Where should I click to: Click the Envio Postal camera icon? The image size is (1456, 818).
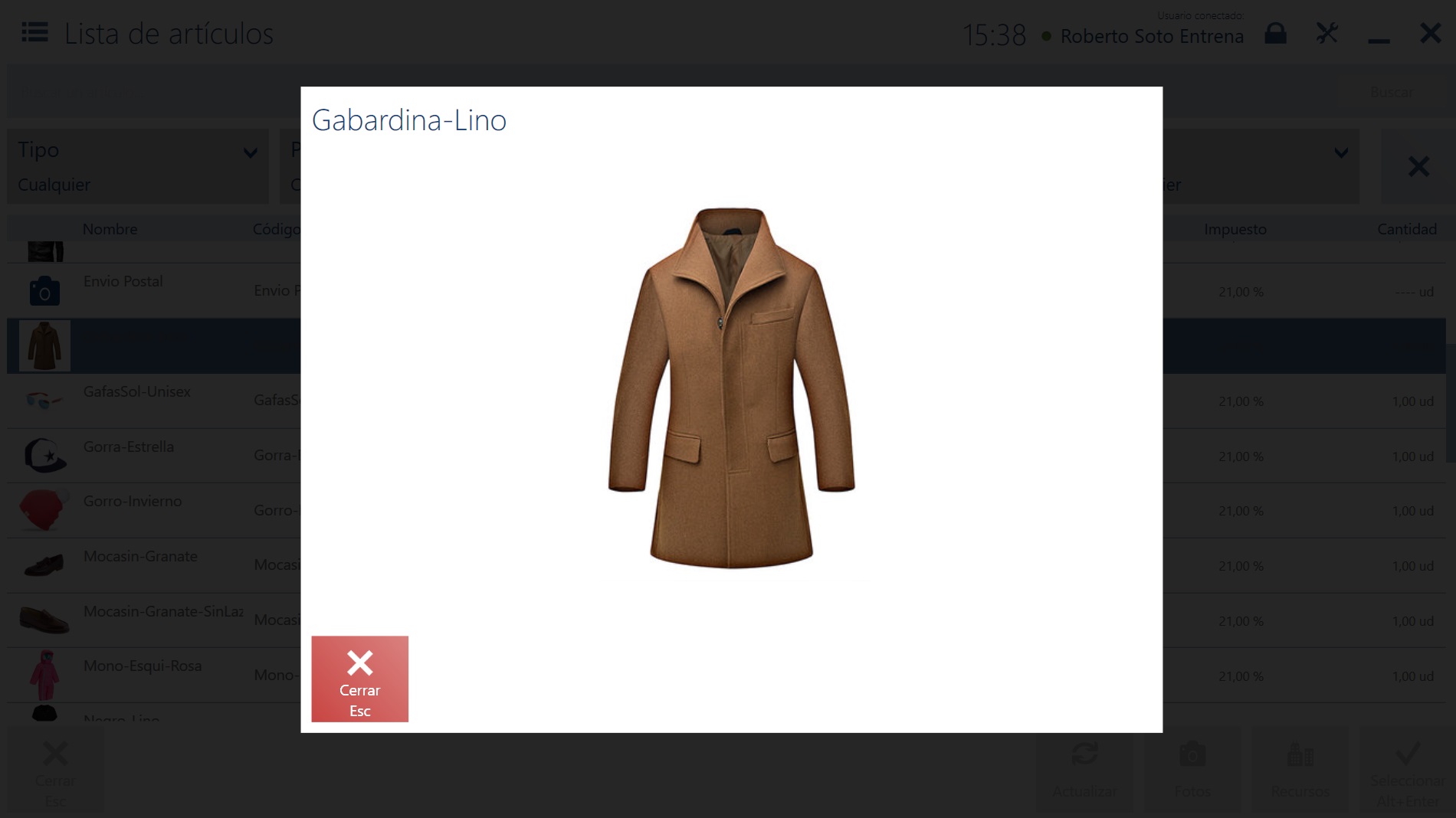pyautogui.click(x=44, y=291)
